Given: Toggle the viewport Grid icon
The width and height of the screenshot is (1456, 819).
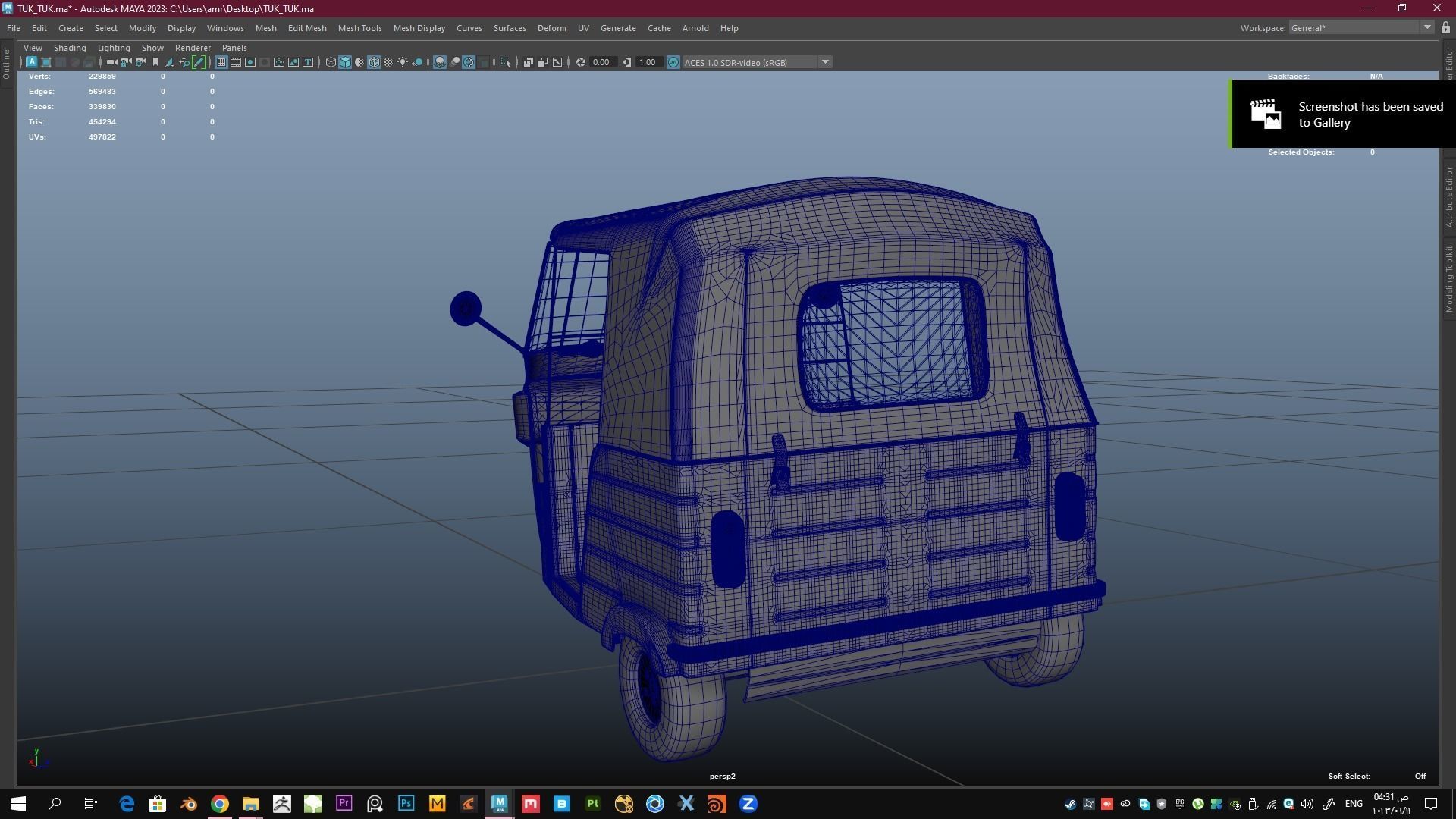Looking at the screenshot, I should click(x=221, y=62).
